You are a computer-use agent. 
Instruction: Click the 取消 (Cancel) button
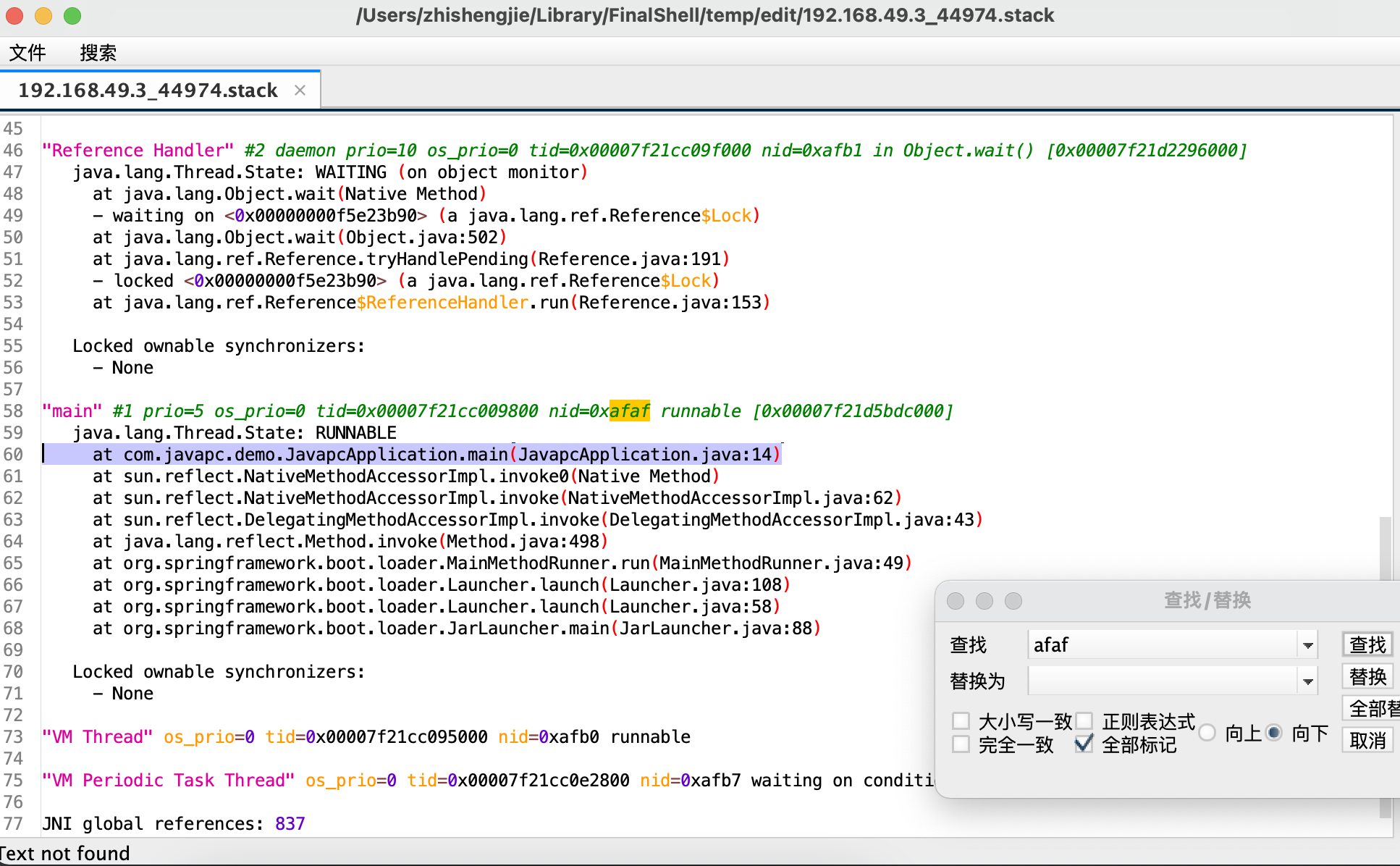point(1367,739)
